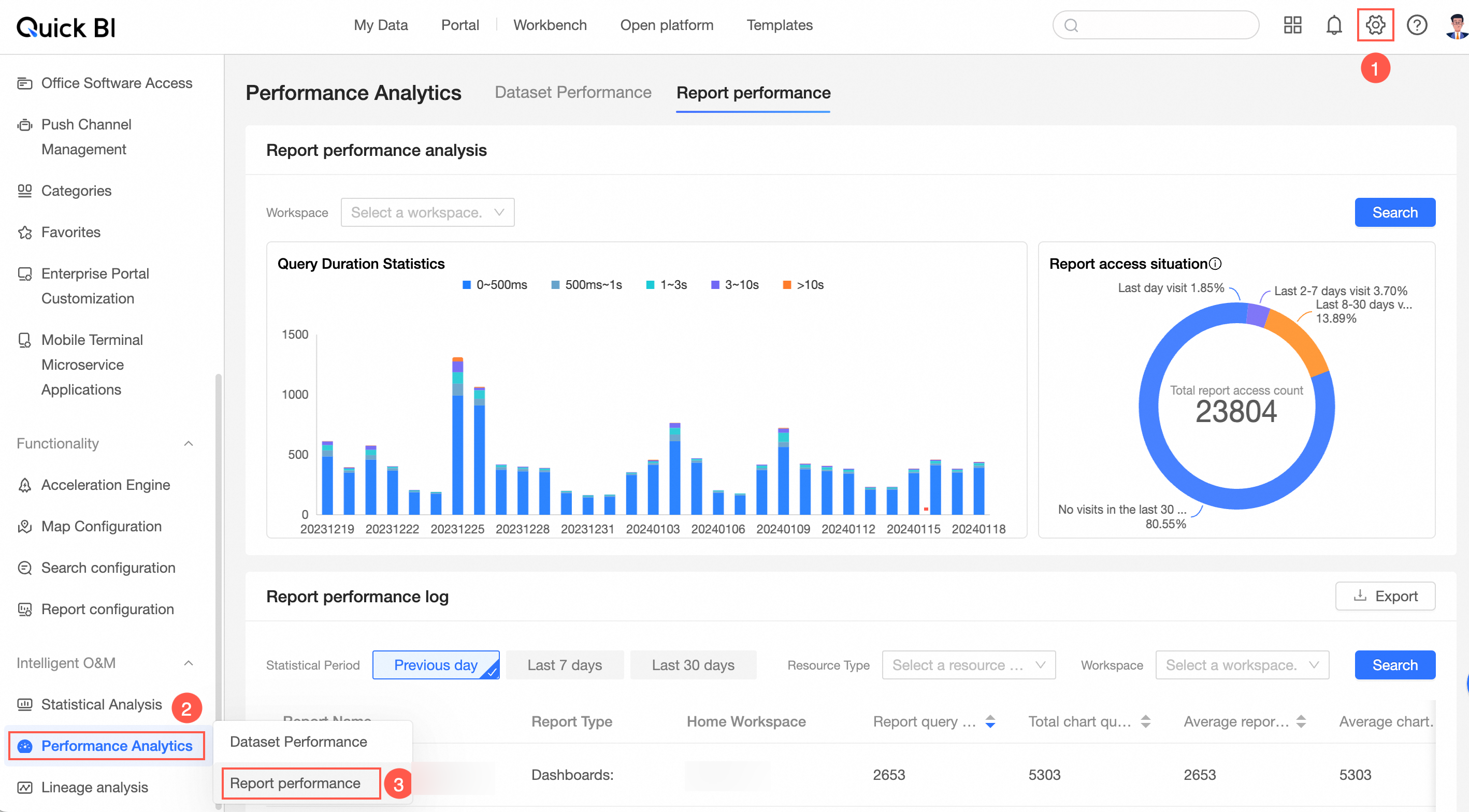Open the apps grid icon
1469x812 pixels.
pyautogui.click(x=1292, y=25)
